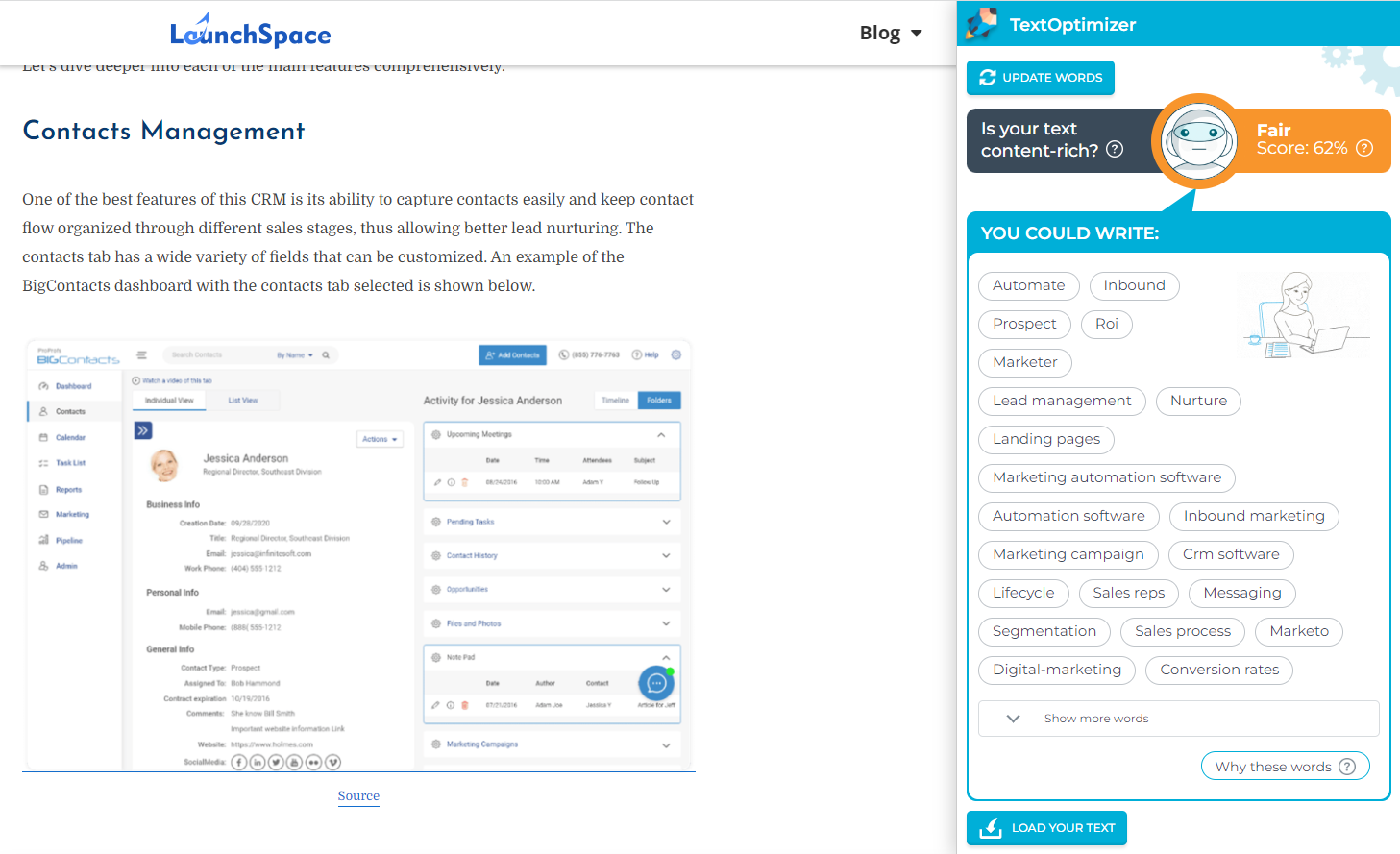Select the 'Nurture' word chip

[1199, 401]
